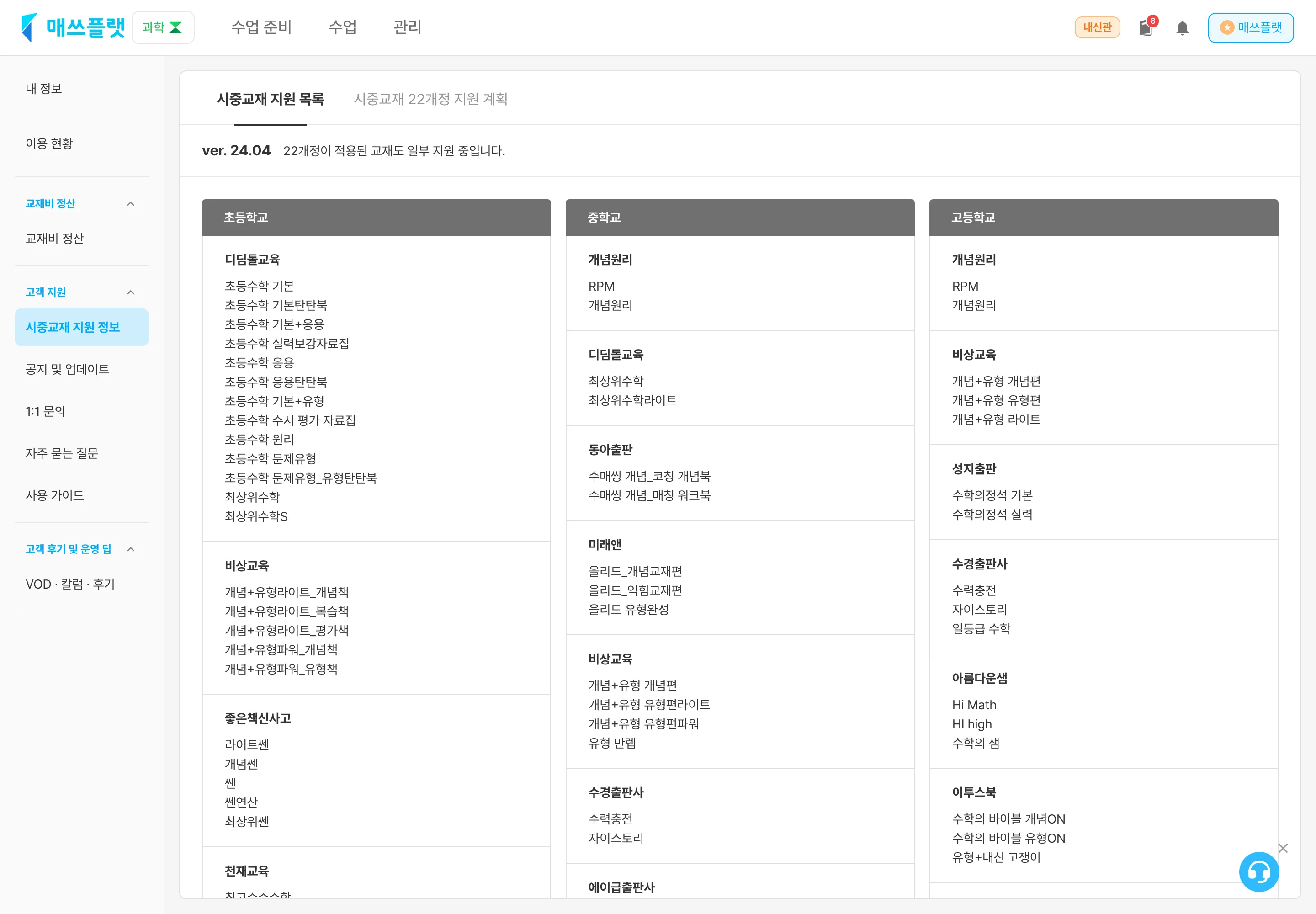Click 초등수학 실력보강자료집 entry
The width and height of the screenshot is (1316, 914).
pyautogui.click(x=287, y=343)
